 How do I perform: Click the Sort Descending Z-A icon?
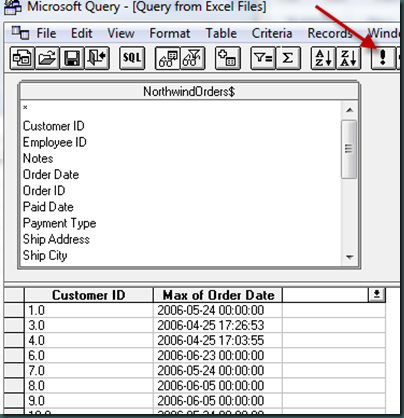(348, 58)
